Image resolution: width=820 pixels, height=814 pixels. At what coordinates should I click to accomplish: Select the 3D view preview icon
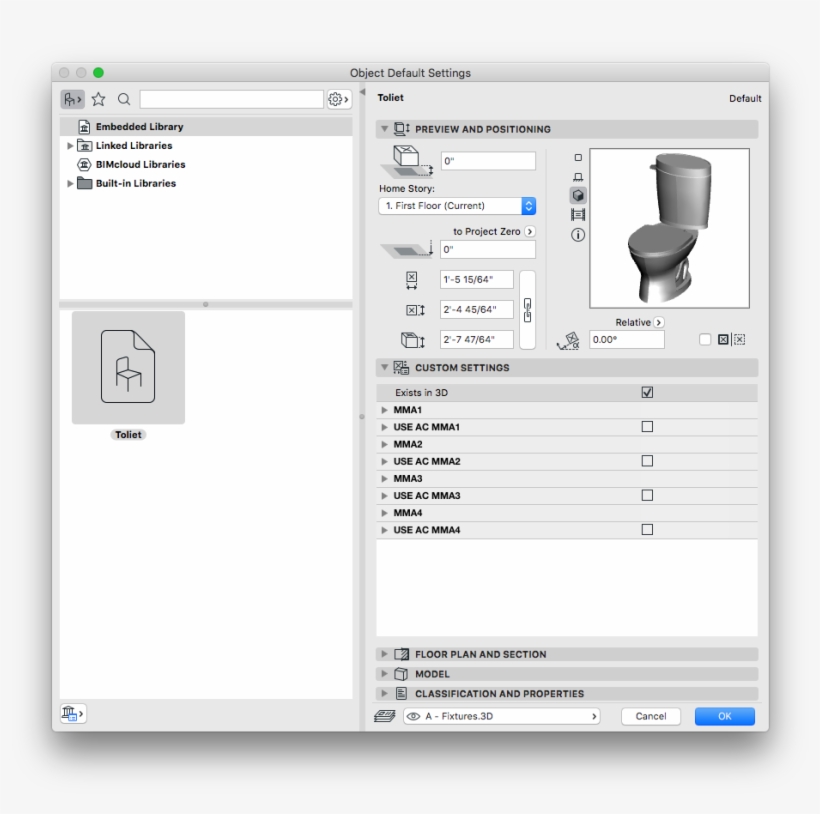pos(578,195)
